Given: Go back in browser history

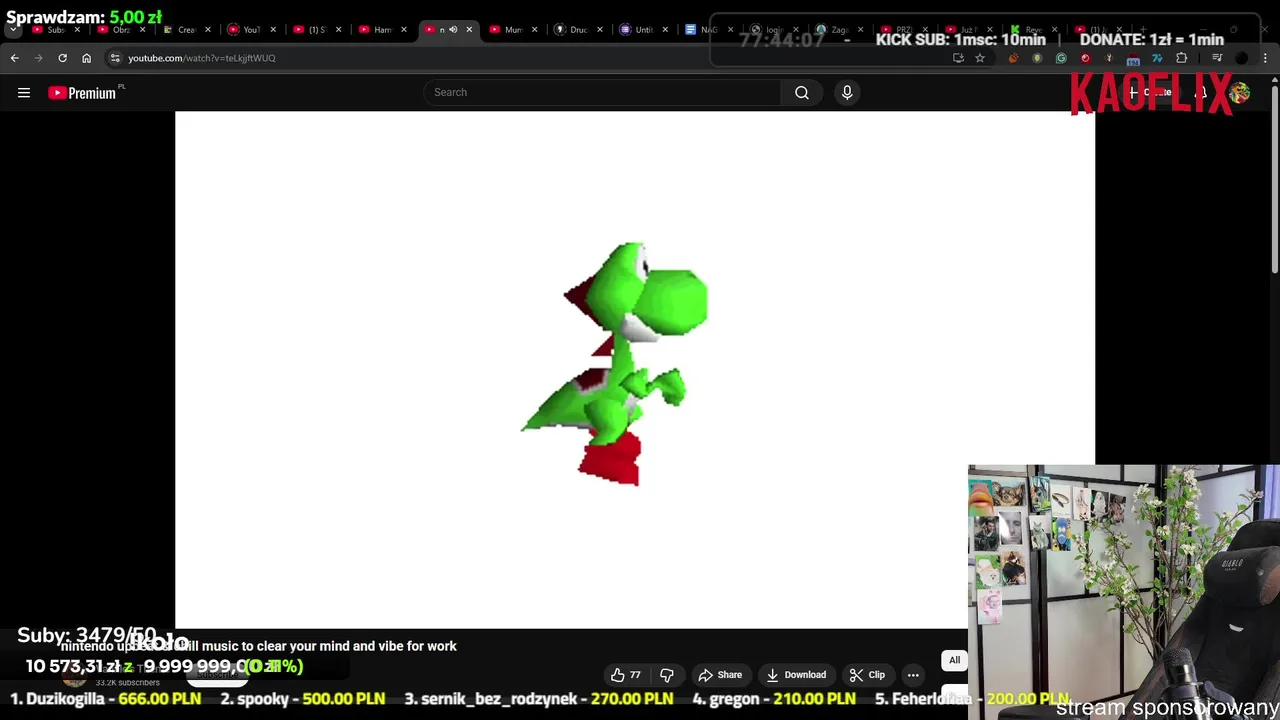Looking at the screenshot, I should coord(15,58).
